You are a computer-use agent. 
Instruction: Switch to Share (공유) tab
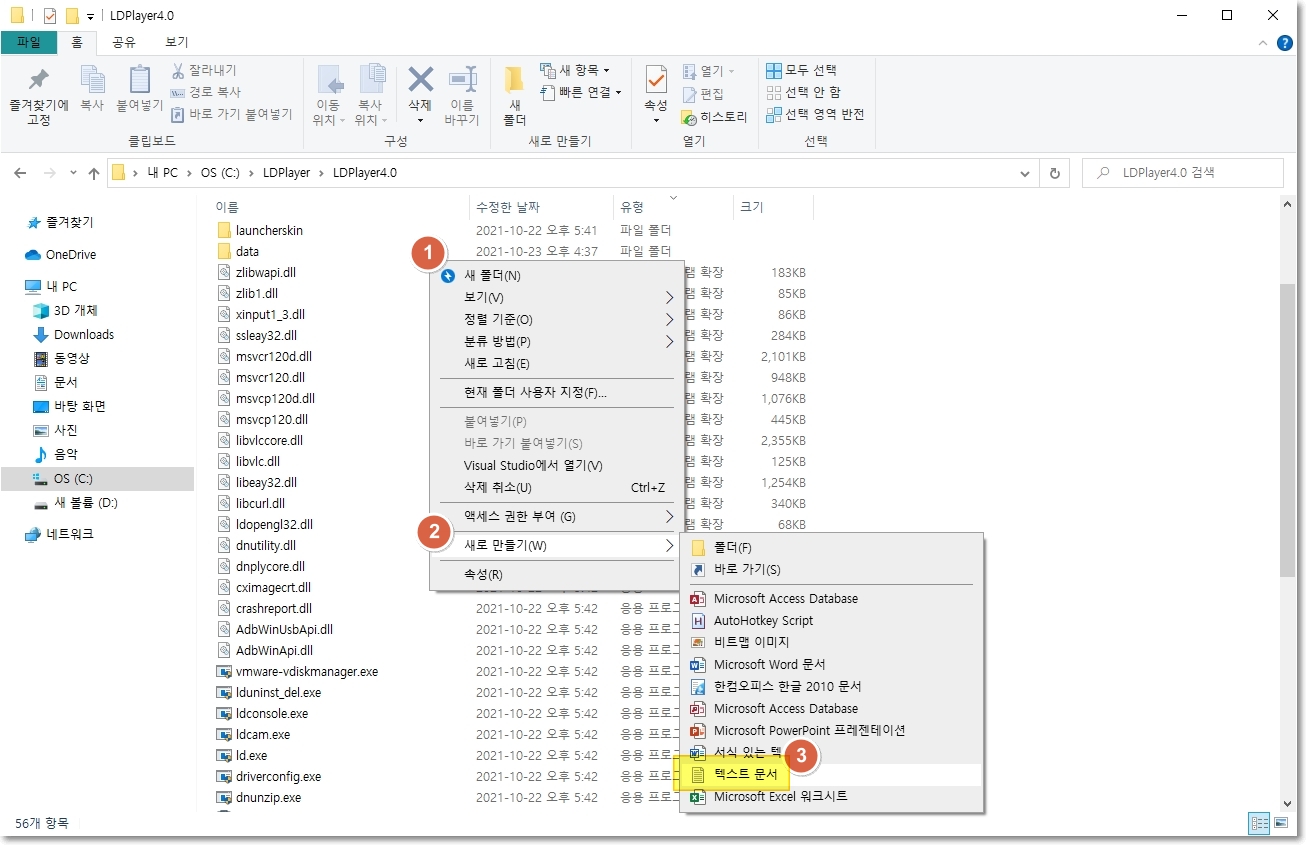pos(124,42)
